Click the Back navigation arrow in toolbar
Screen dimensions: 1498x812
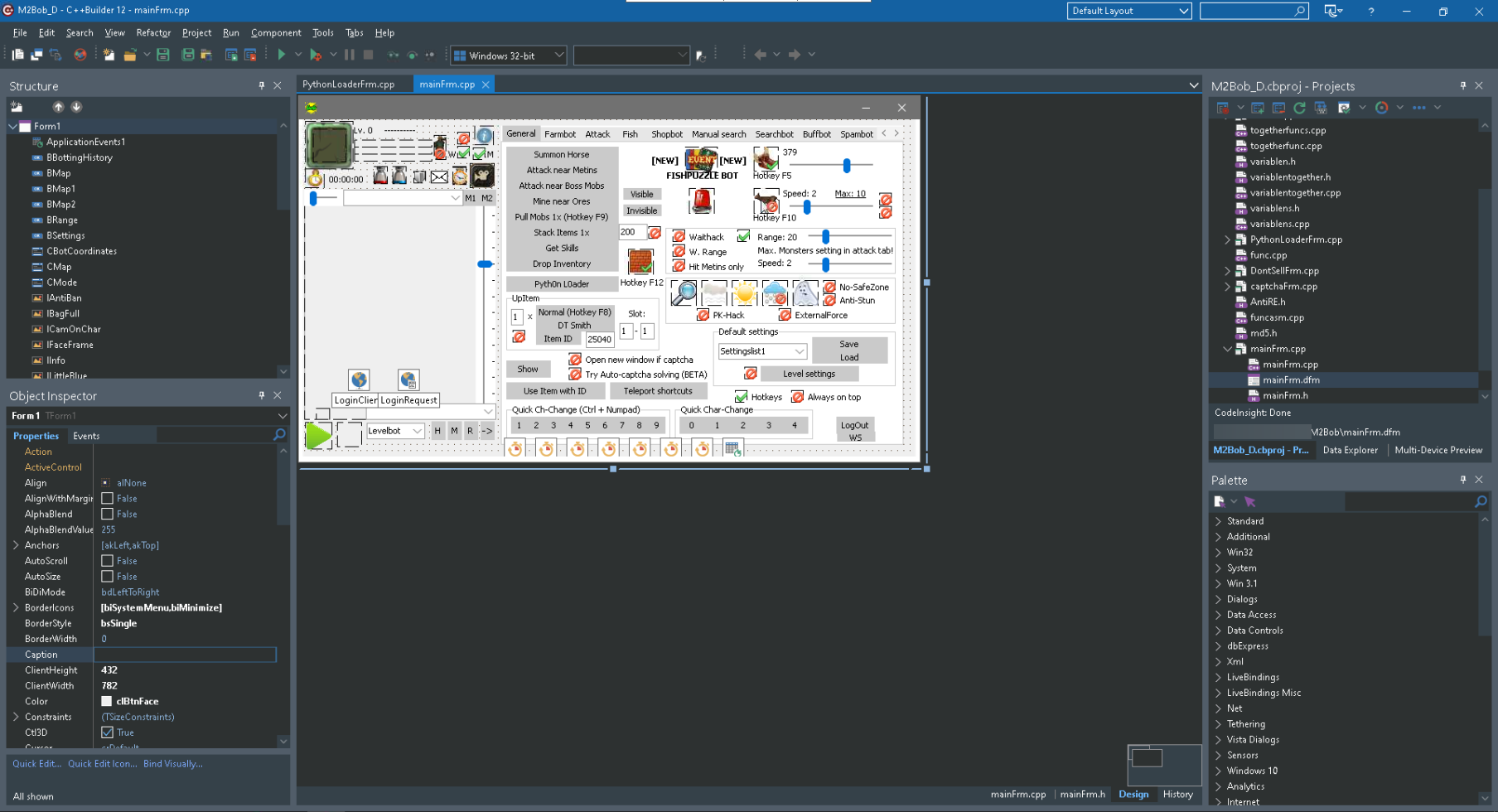click(761, 55)
